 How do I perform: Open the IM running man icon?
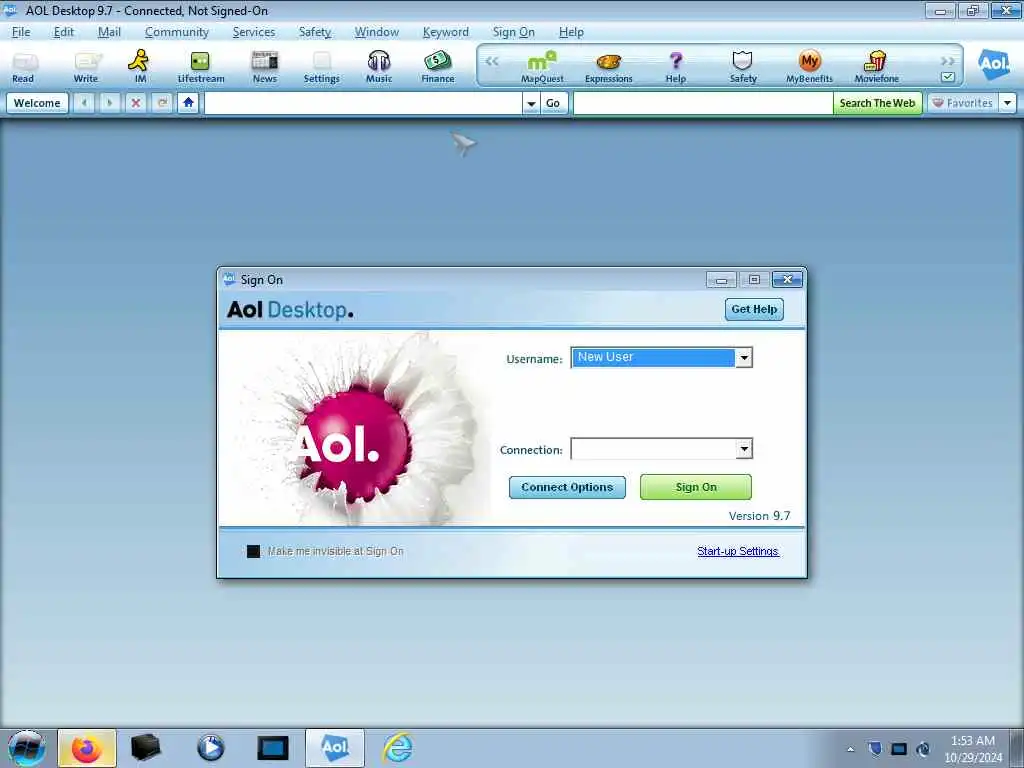tap(139, 67)
